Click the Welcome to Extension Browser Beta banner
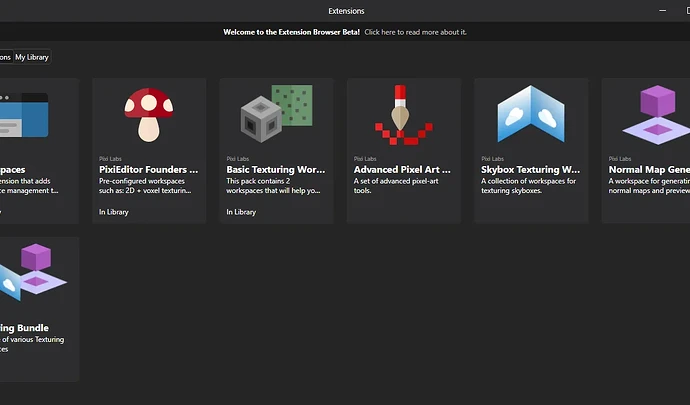This screenshot has width=690, height=405. 292,32
